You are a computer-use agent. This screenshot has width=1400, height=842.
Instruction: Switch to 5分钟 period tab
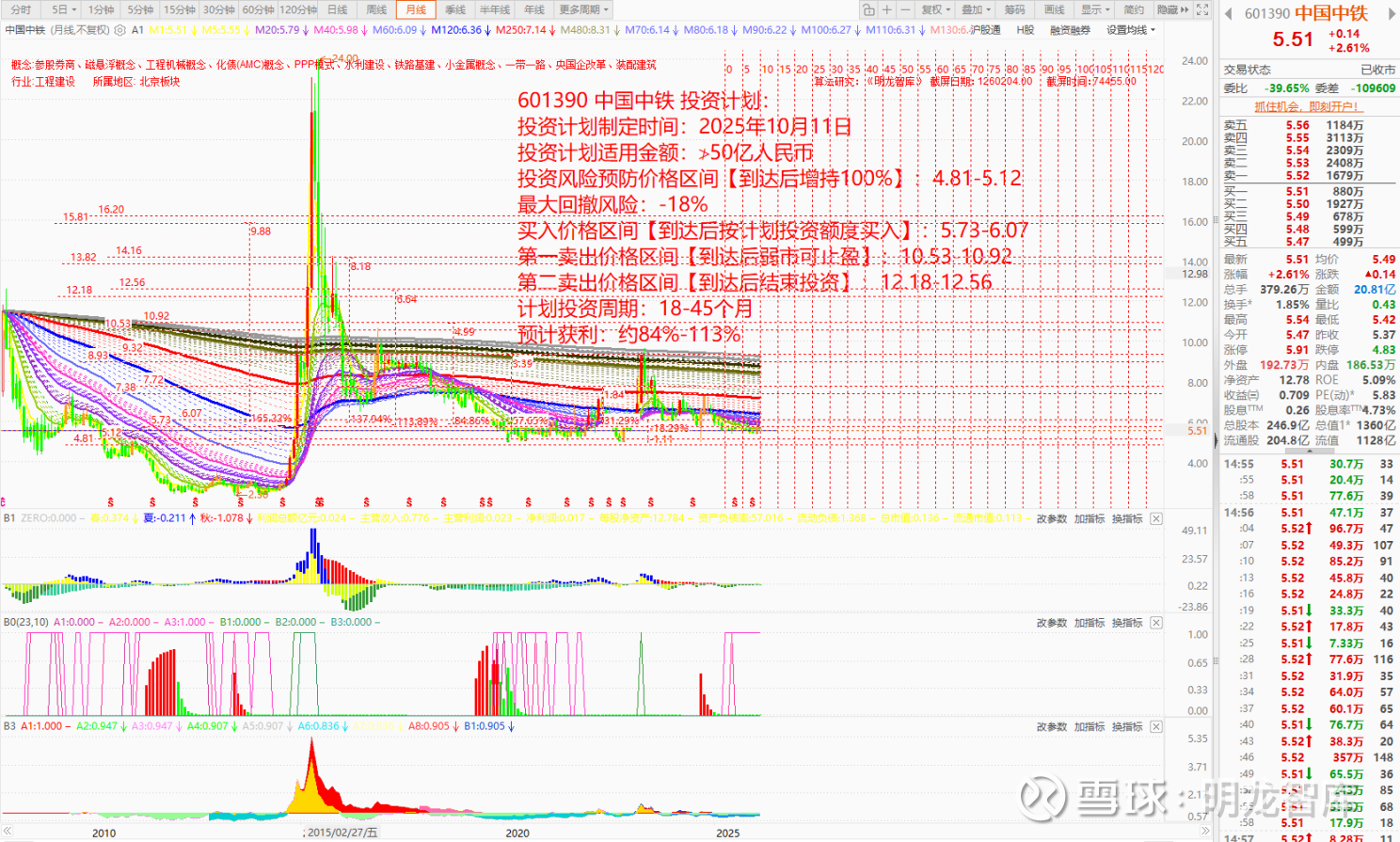(140, 9)
